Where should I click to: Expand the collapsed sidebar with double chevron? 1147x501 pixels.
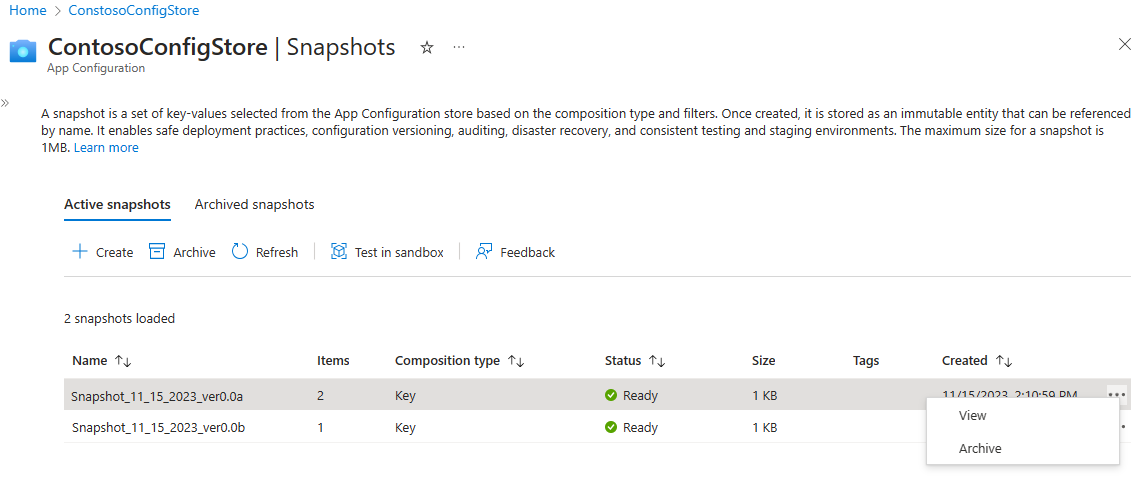(5, 102)
